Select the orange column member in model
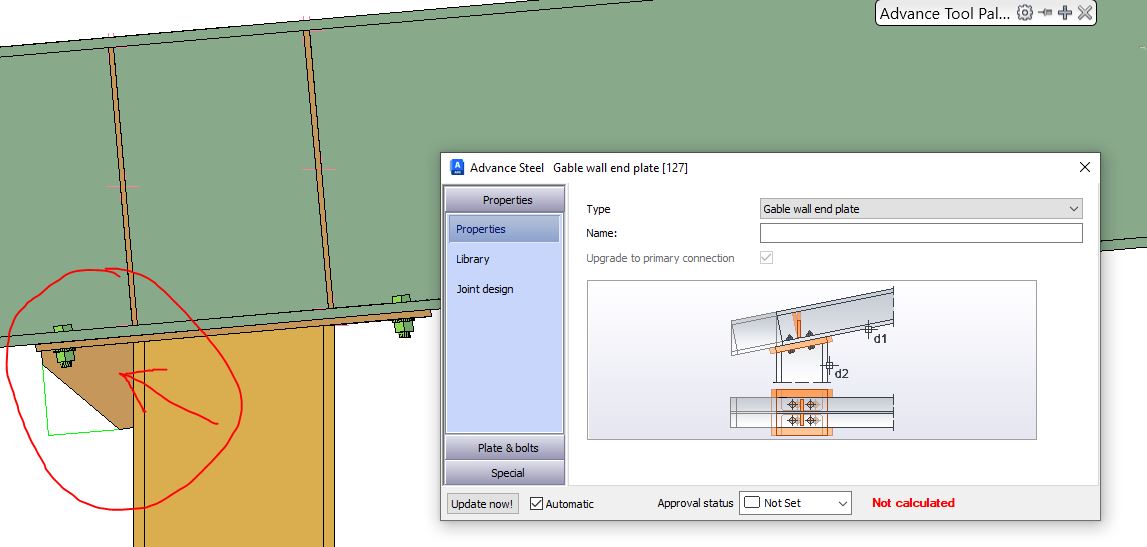Image resolution: width=1147 pixels, height=547 pixels. click(x=233, y=439)
